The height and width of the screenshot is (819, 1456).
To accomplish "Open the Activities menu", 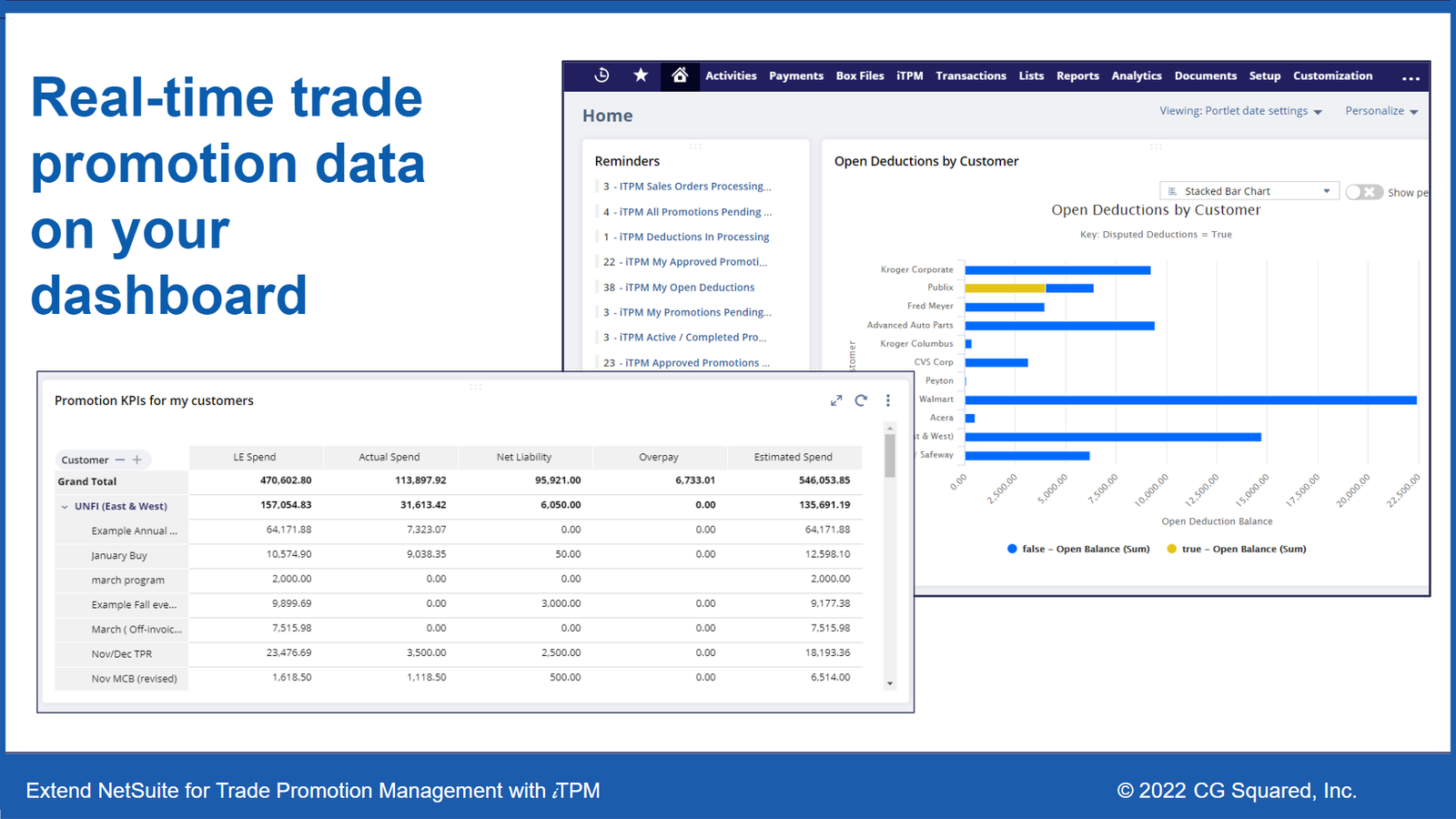I will (731, 76).
